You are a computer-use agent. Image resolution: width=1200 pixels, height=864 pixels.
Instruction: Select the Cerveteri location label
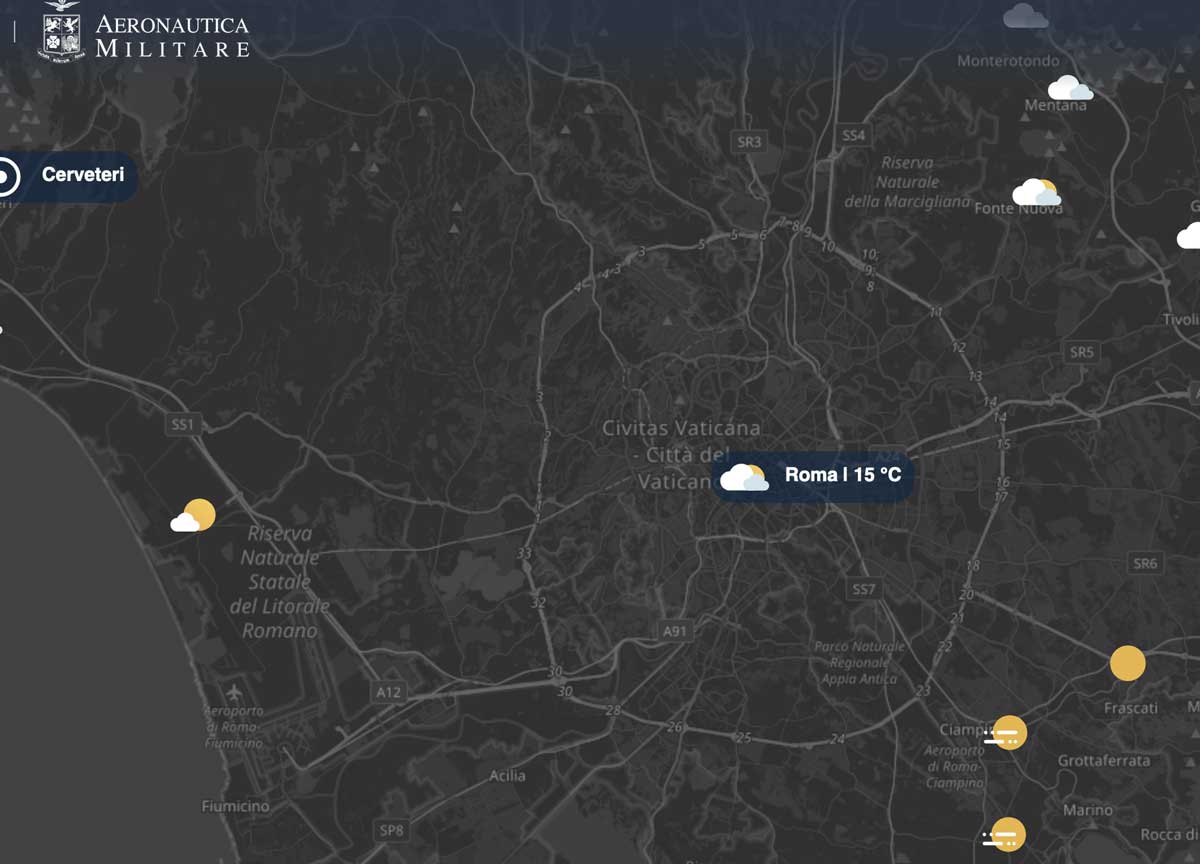coord(83,175)
